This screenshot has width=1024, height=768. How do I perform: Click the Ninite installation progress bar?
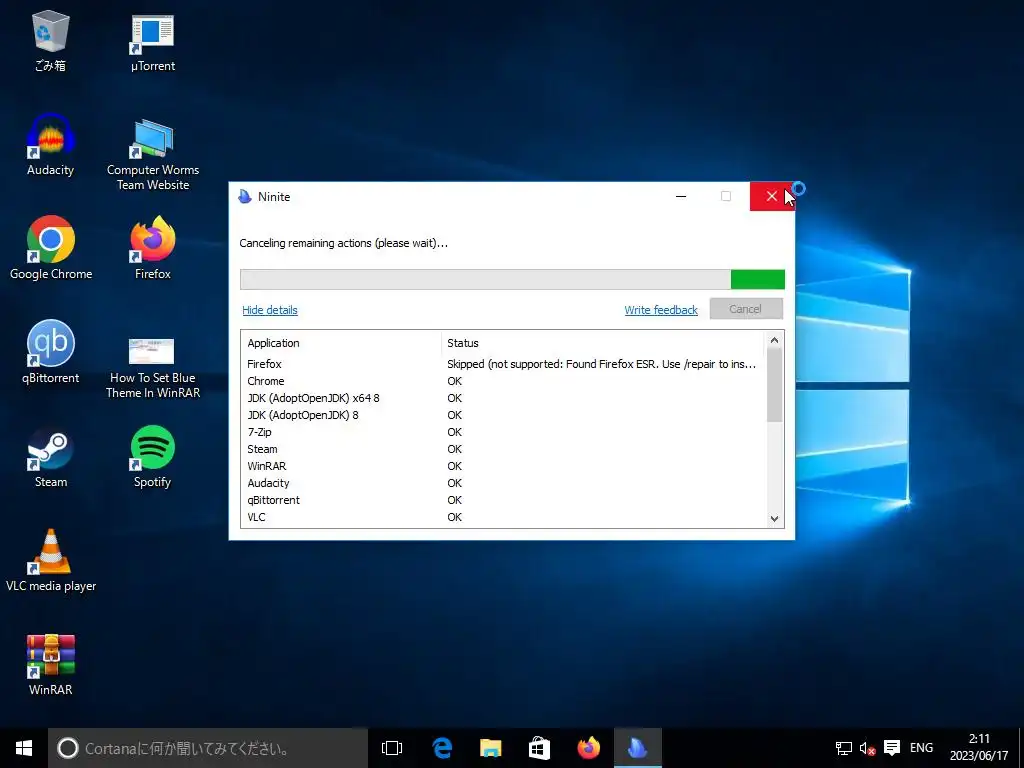tap(512, 280)
